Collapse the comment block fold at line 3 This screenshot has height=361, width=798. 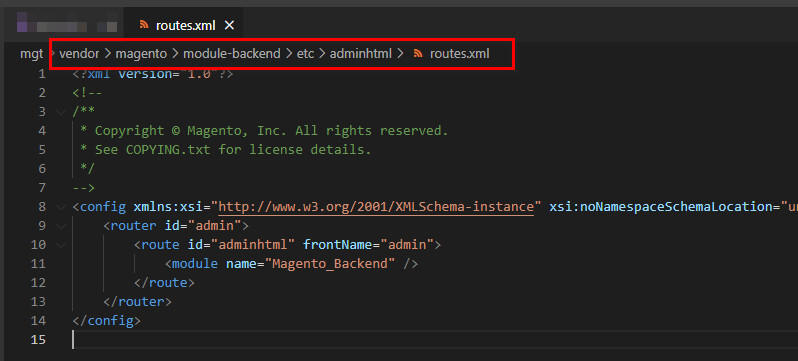(x=62, y=112)
